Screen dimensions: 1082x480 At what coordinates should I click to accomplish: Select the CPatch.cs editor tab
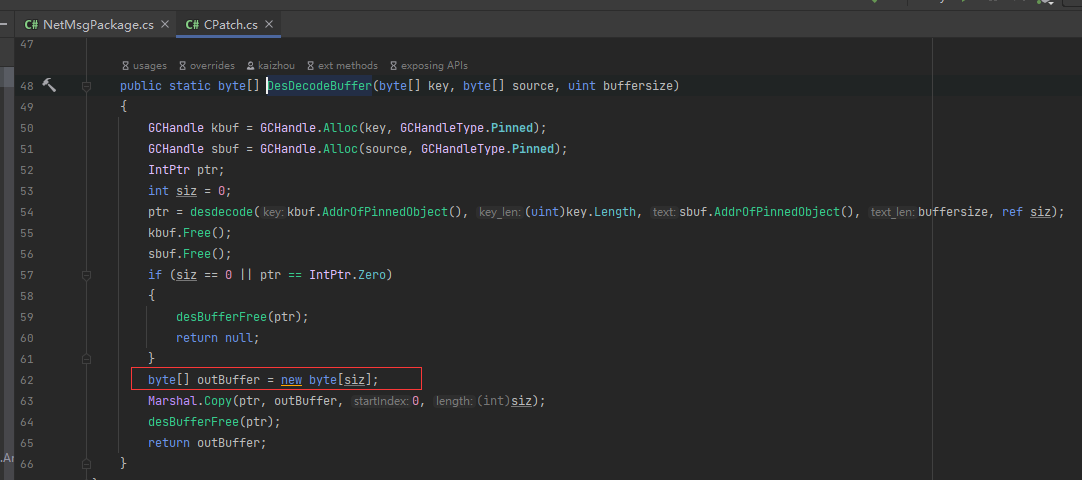pyautogui.click(x=229, y=24)
